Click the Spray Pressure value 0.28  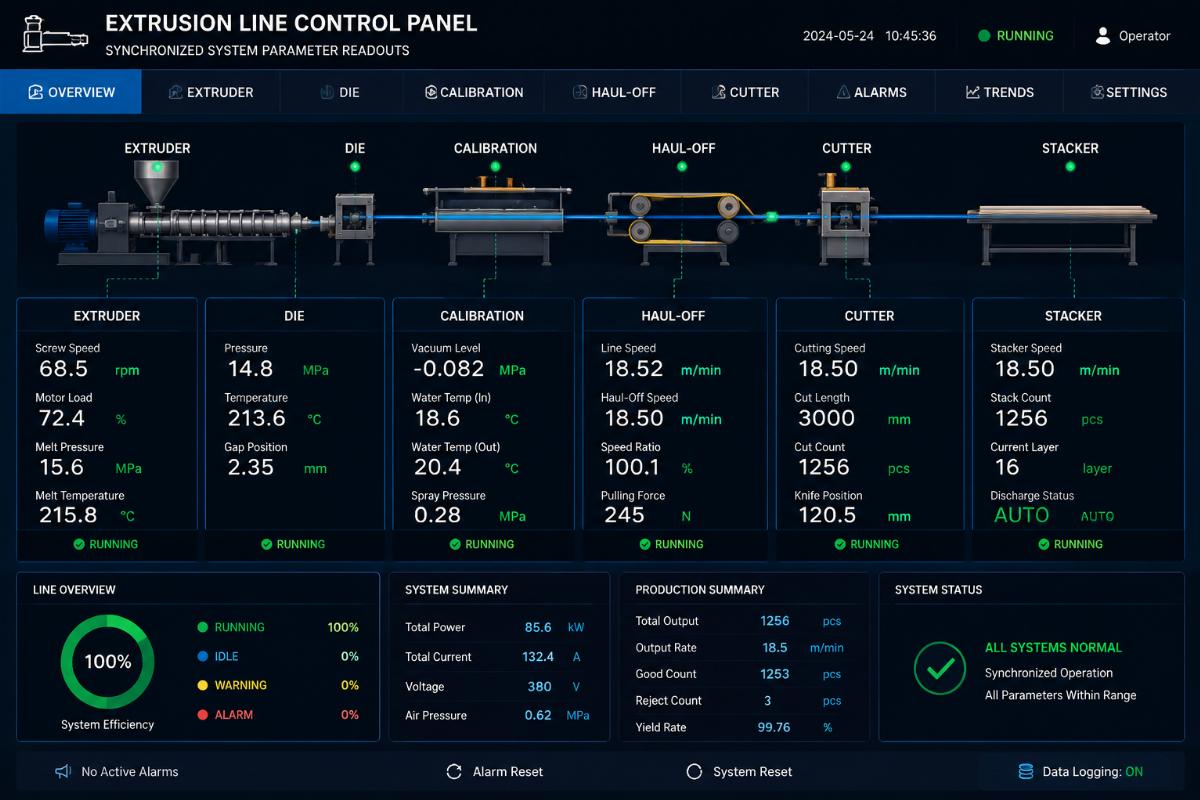click(x=437, y=515)
